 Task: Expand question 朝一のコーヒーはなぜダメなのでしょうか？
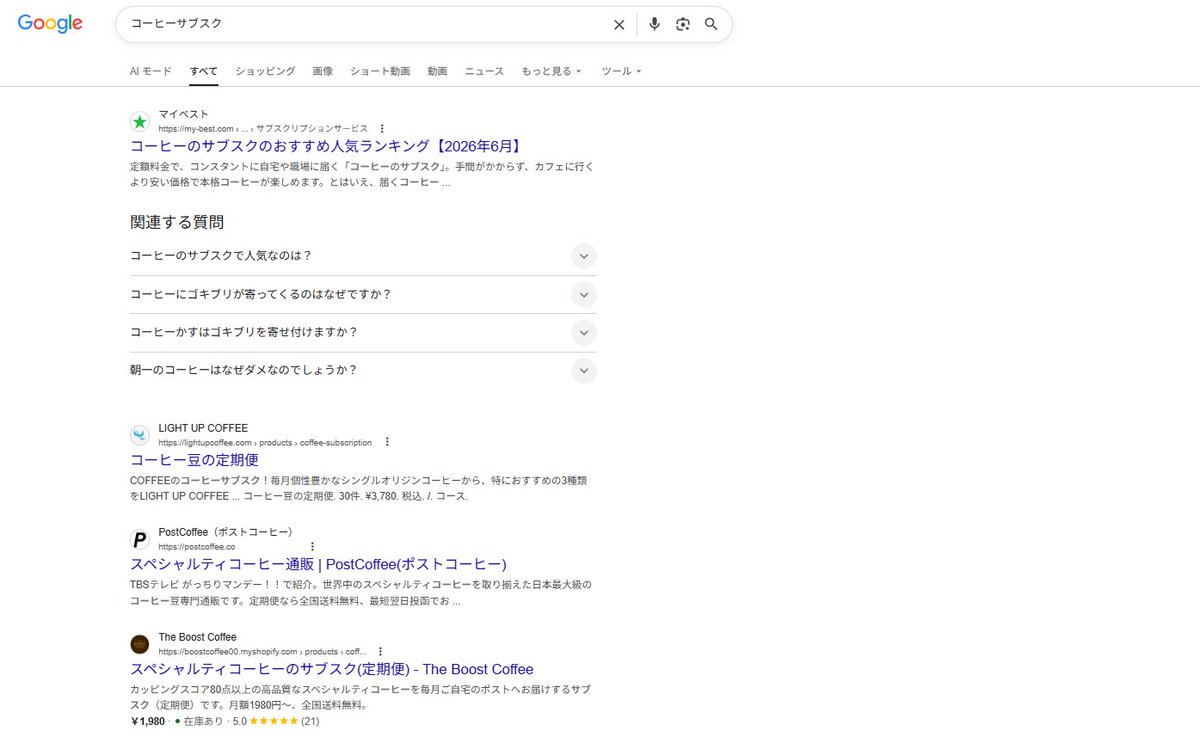click(x=363, y=370)
